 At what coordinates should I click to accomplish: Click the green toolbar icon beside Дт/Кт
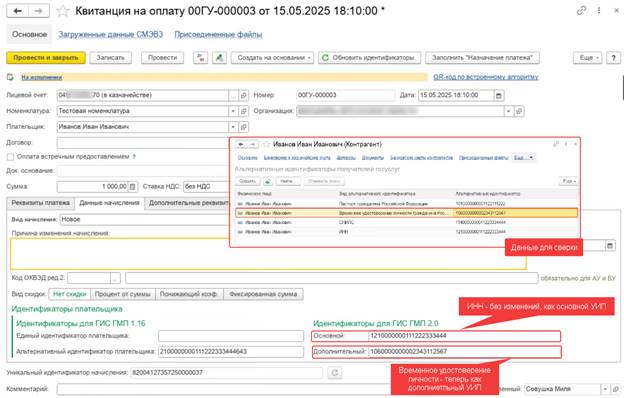point(219,58)
